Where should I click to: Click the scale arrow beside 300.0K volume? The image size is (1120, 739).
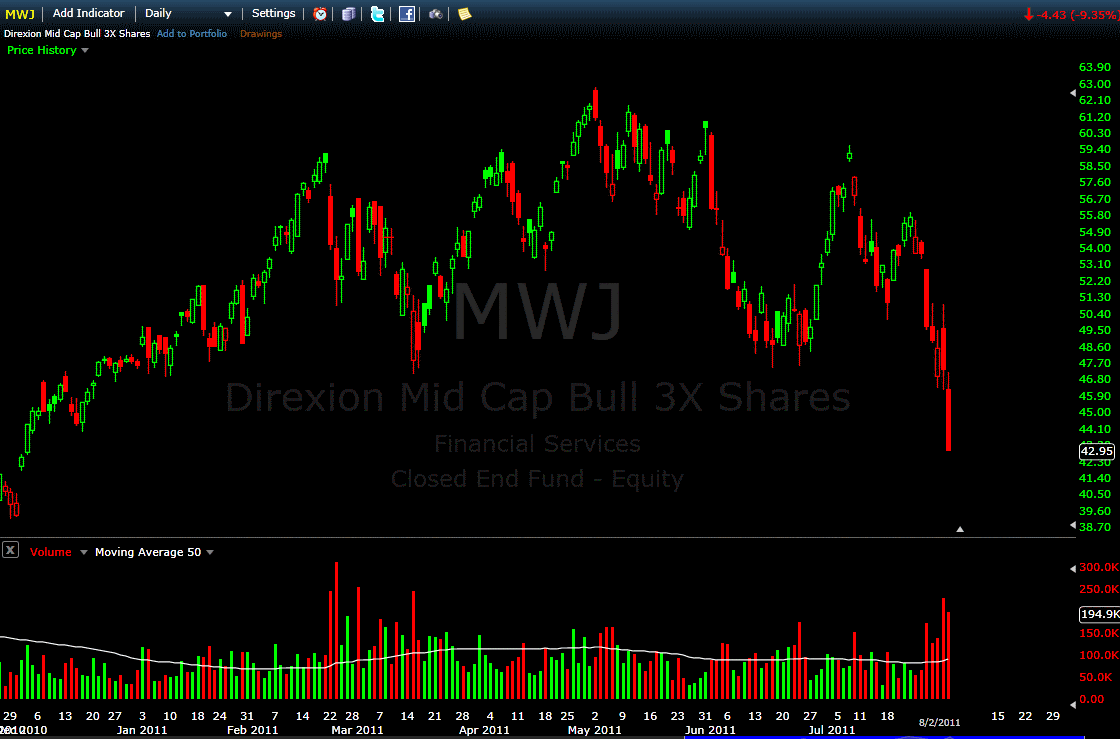[x=1073, y=568]
